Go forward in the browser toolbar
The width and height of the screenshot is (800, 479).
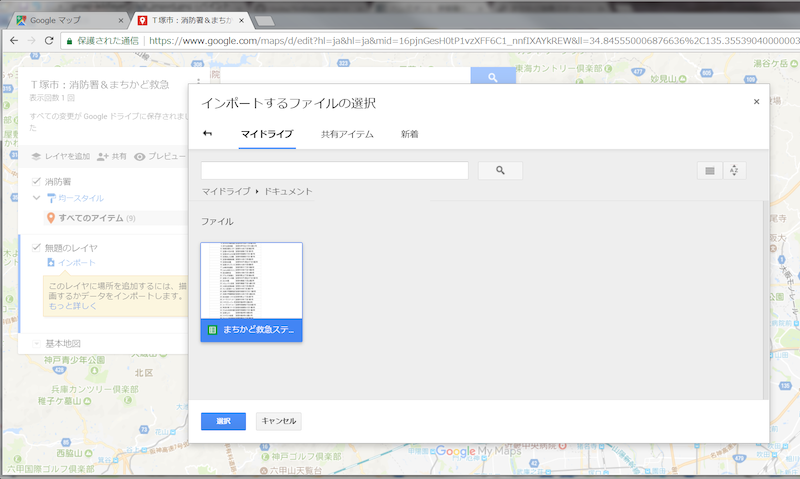click(x=32, y=40)
